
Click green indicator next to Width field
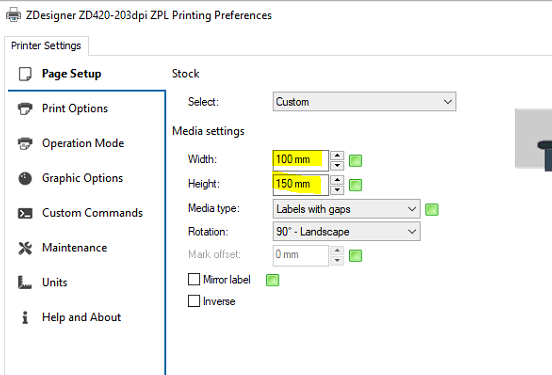(x=355, y=161)
